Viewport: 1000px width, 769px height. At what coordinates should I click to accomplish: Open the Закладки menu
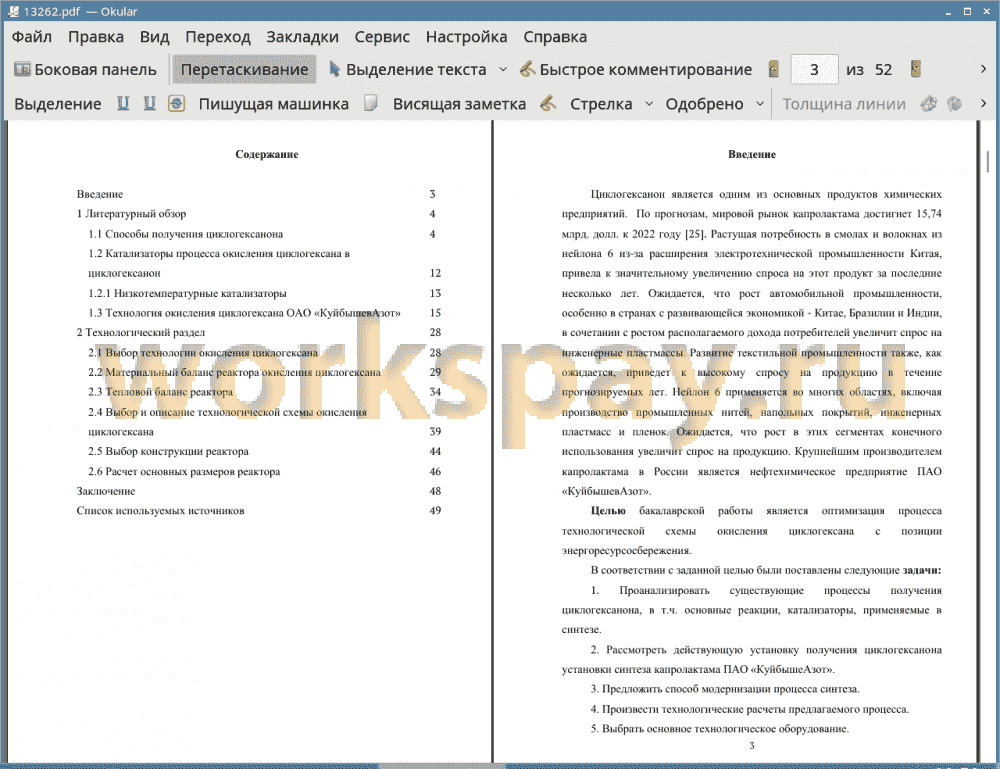(x=302, y=37)
